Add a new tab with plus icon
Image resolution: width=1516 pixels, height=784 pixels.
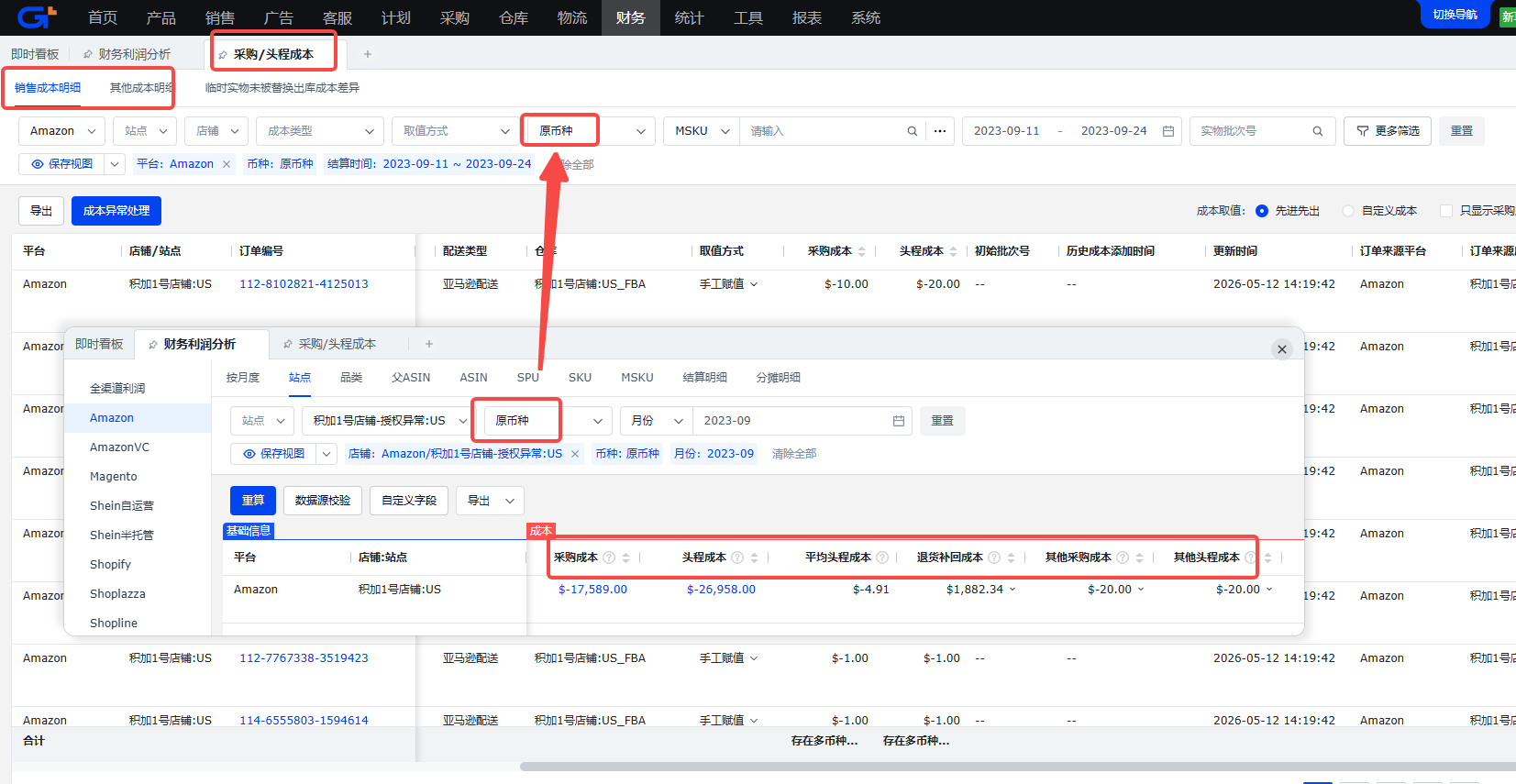[368, 54]
